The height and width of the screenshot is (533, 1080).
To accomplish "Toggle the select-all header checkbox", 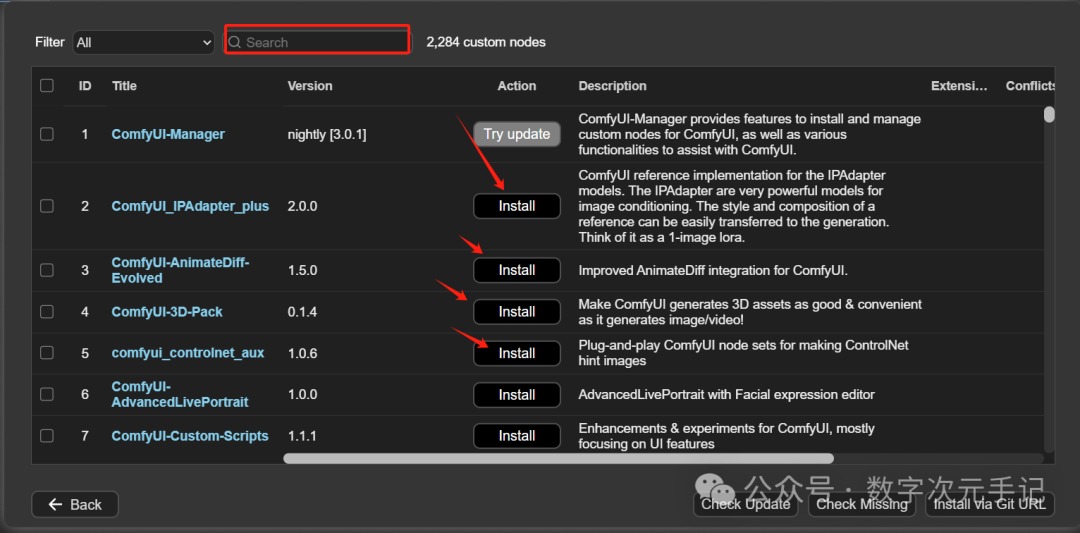I will tap(47, 86).
